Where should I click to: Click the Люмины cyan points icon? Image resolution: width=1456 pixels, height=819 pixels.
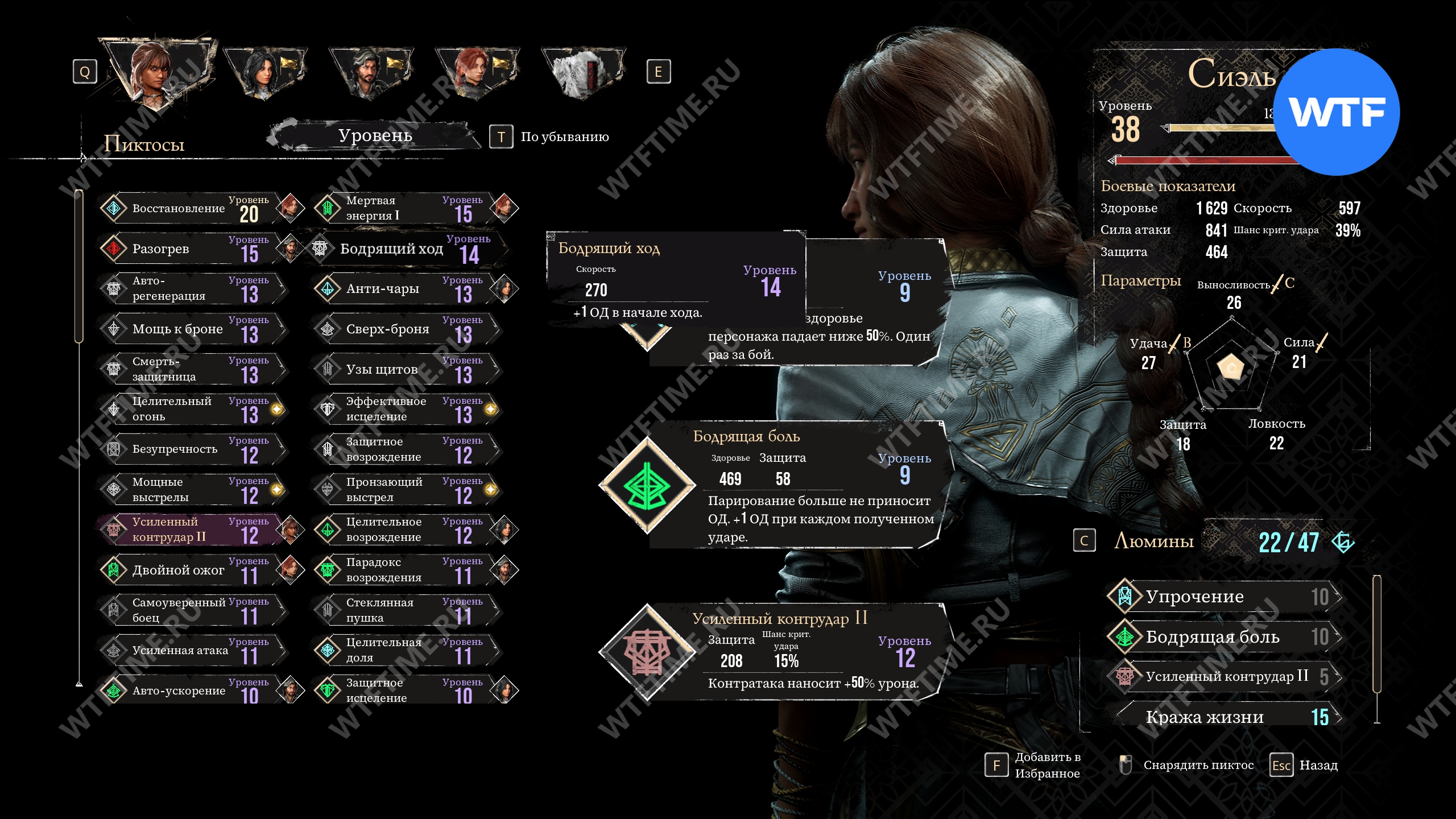pyautogui.click(x=1343, y=541)
